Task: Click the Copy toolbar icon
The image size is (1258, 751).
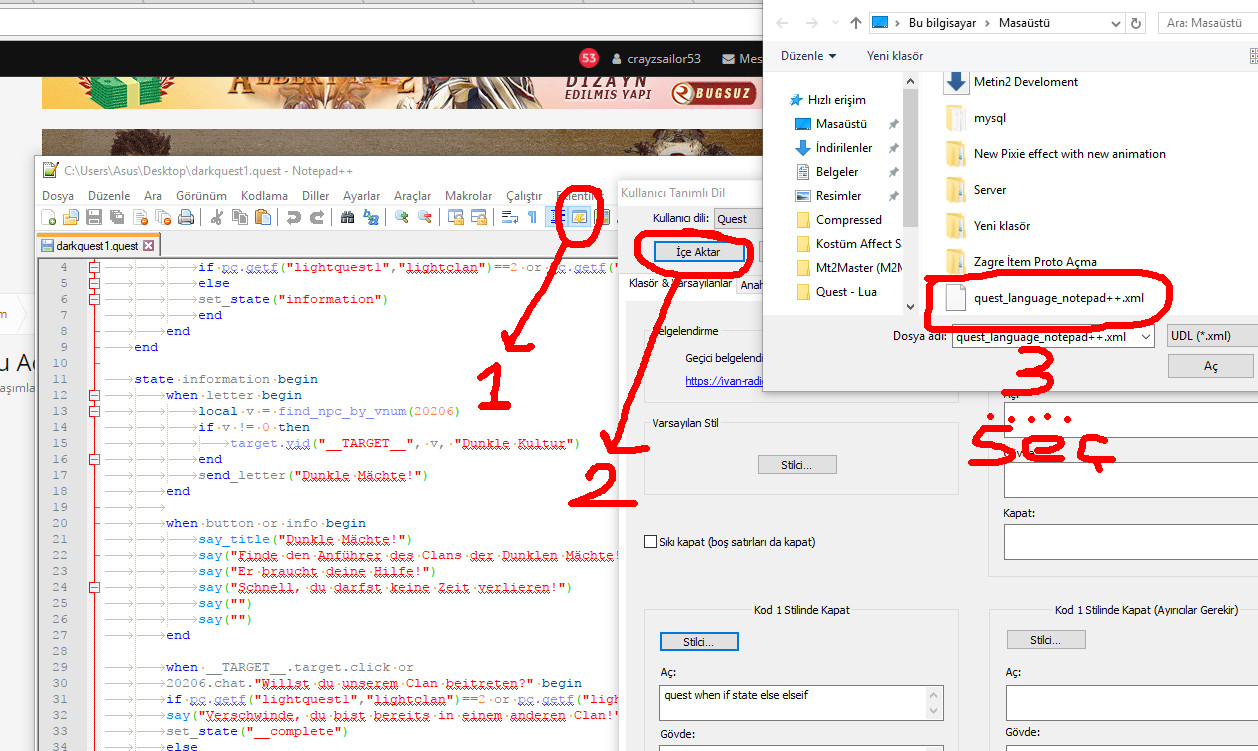Action: (x=239, y=217)
